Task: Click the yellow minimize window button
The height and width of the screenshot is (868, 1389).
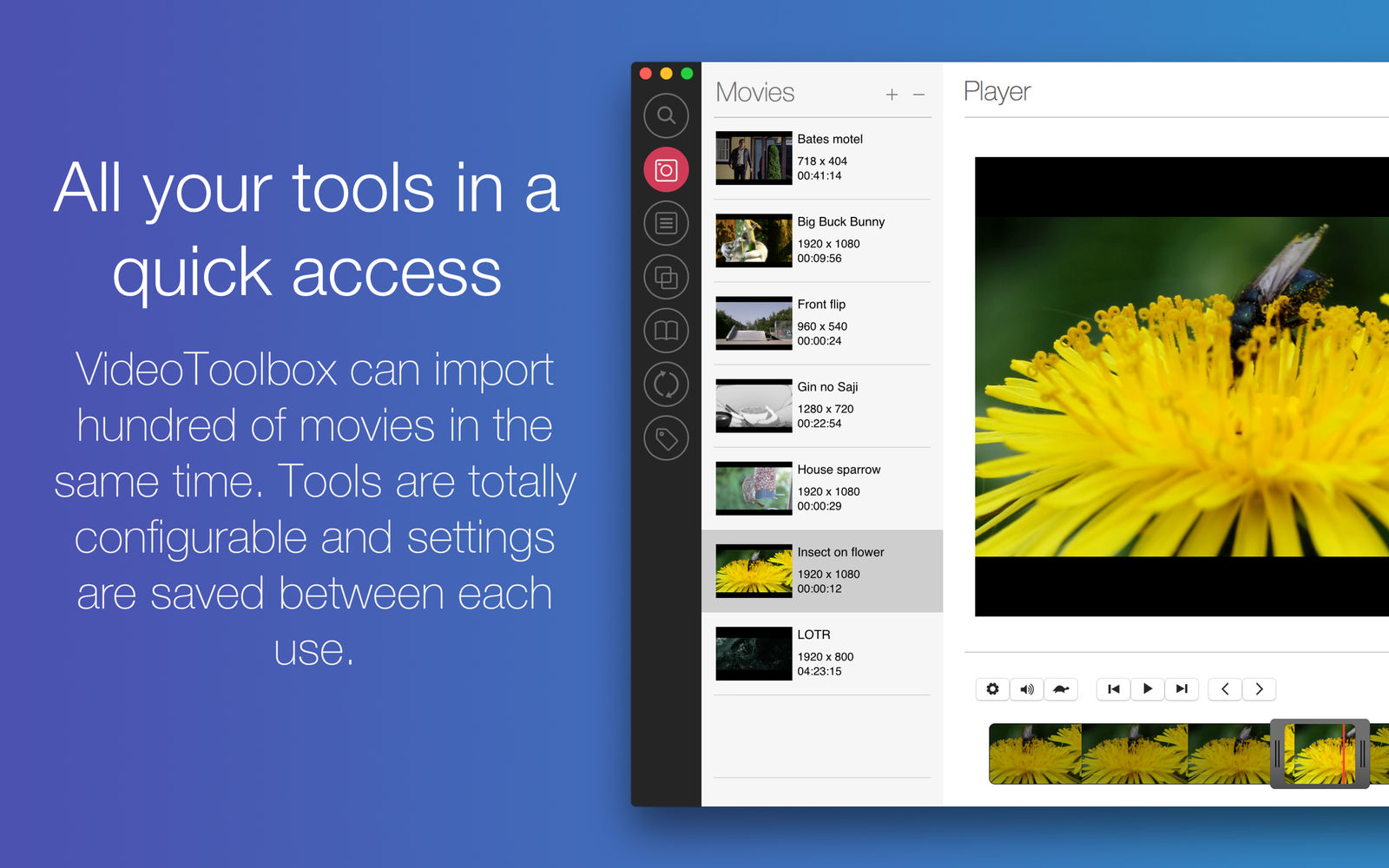Action: (666, 74)
